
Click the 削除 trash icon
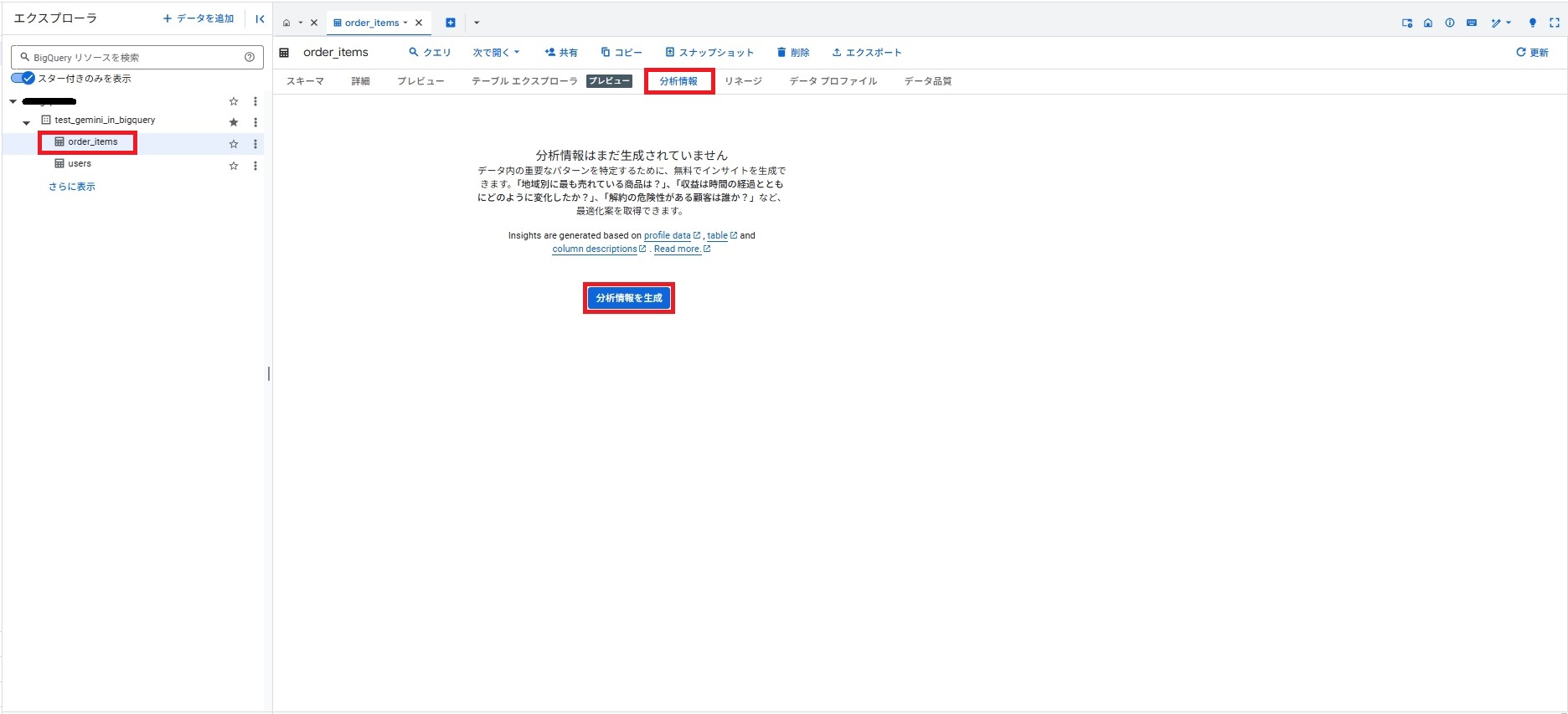click(x=781, y=53)
